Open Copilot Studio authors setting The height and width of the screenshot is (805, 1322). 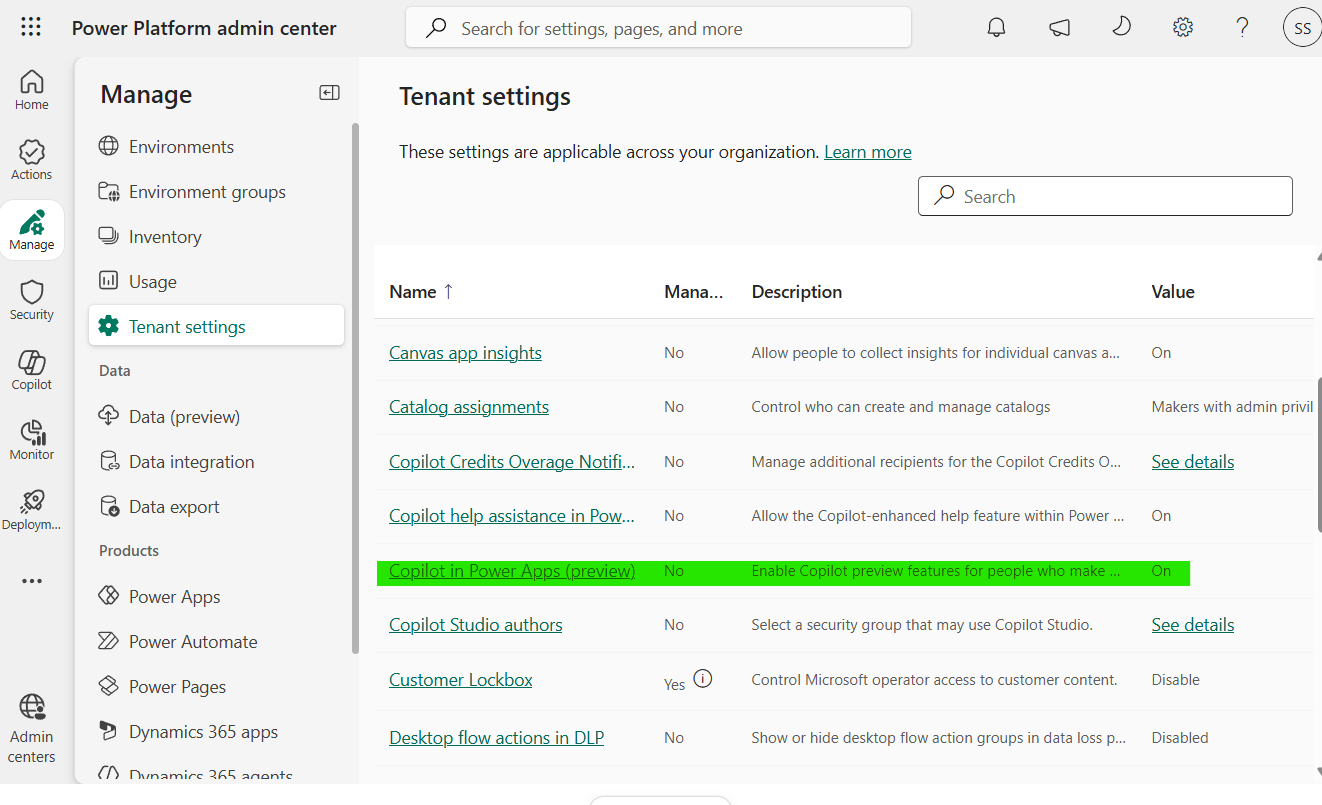[476, 625]
